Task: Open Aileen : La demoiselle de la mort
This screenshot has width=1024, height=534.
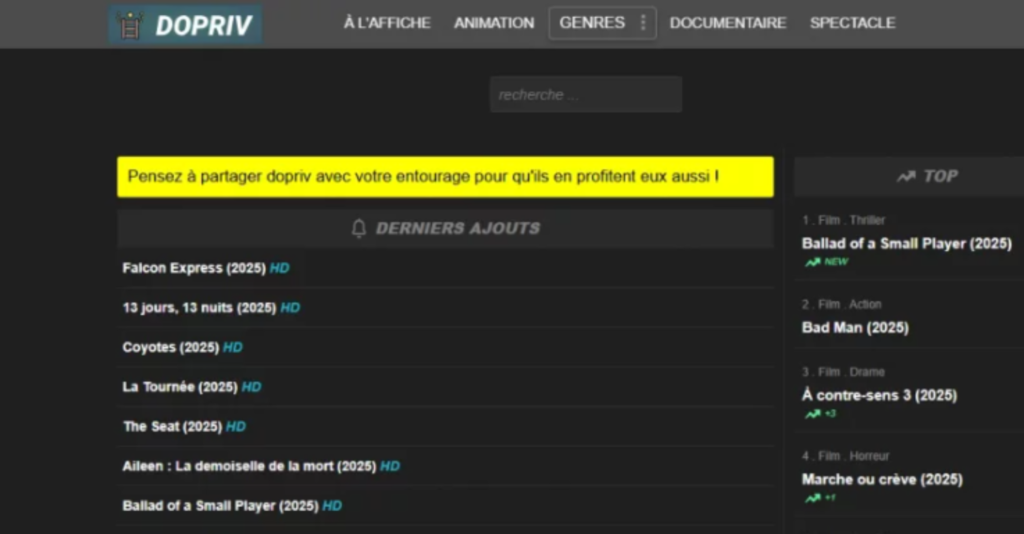Action: (x=249, y=466)
